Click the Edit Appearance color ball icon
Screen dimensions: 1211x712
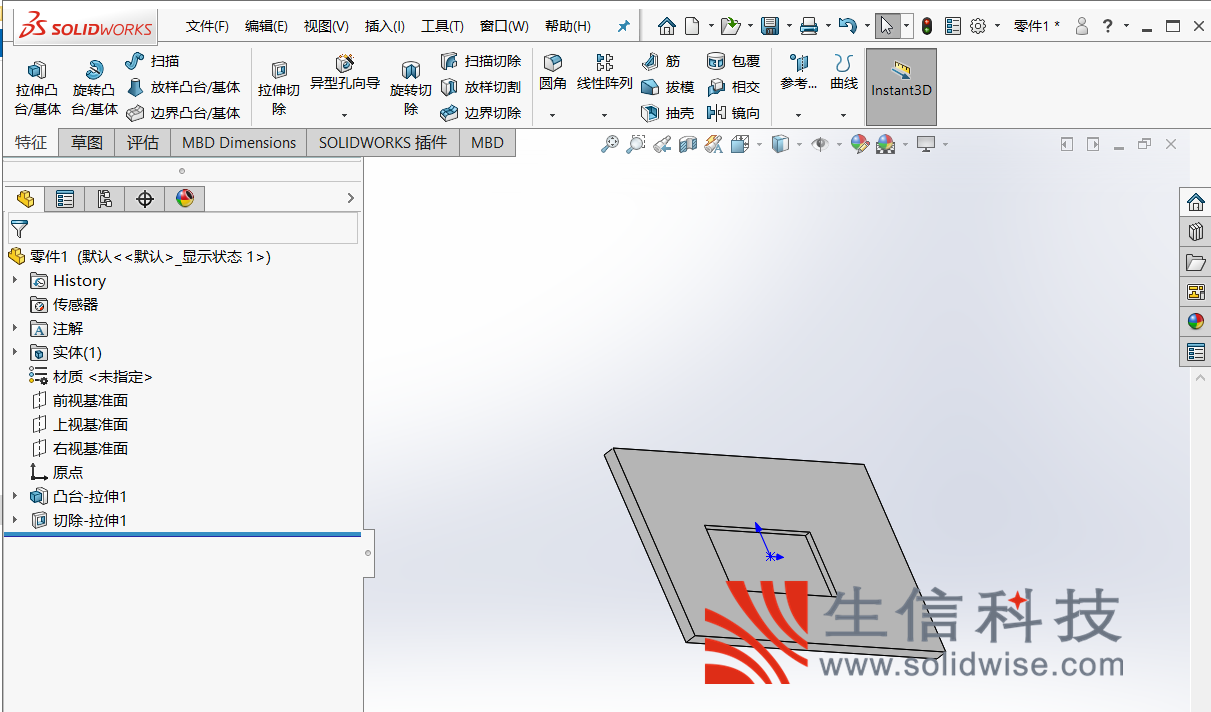point(859,145)
